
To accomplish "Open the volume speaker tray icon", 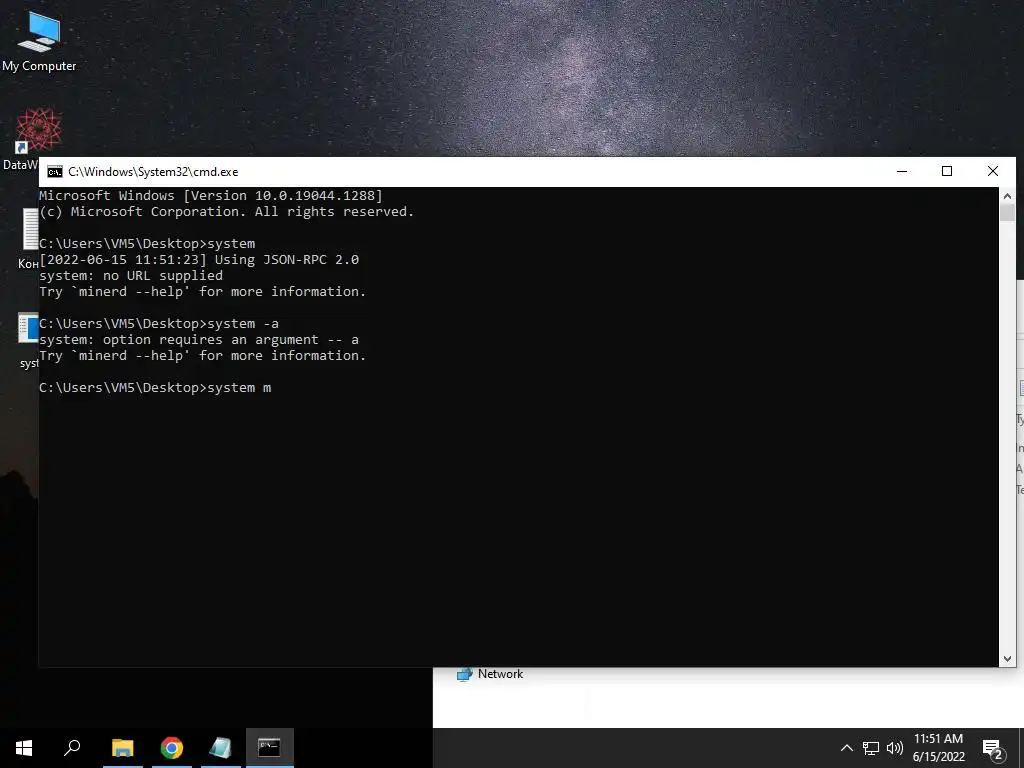I will coord(895,748).
